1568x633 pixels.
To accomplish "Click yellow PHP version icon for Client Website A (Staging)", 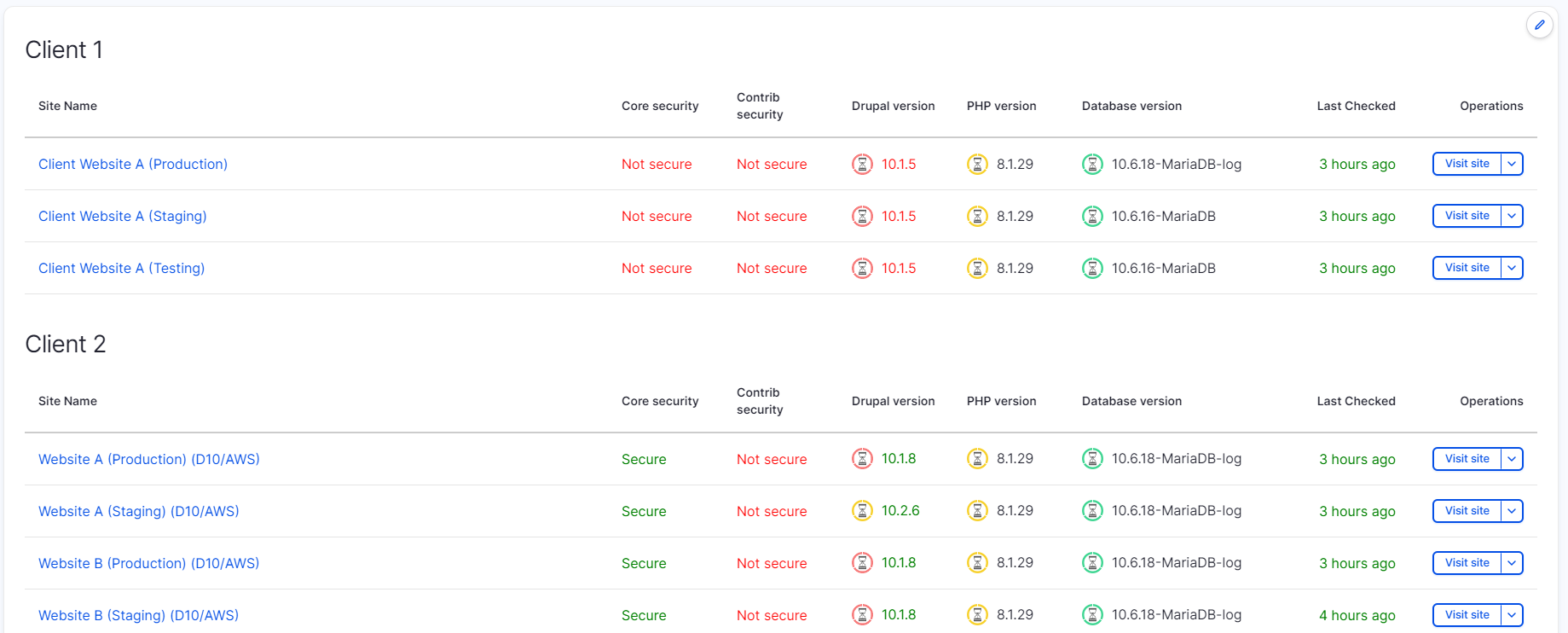I will (x=977, y=217).
